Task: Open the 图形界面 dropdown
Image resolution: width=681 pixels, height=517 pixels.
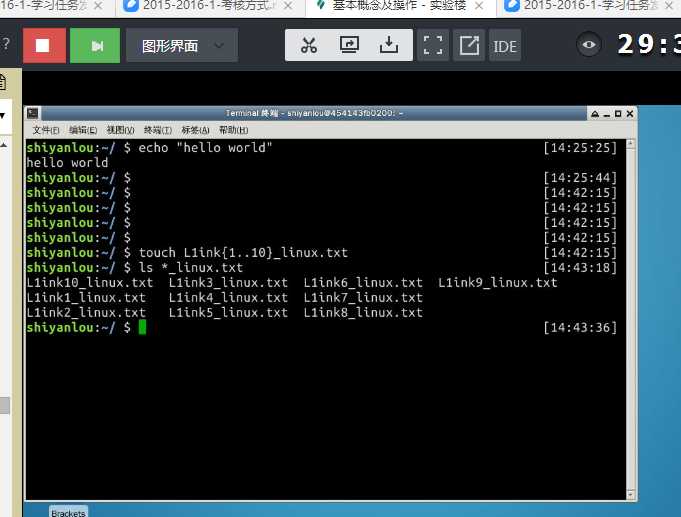Action: [182, 46]
